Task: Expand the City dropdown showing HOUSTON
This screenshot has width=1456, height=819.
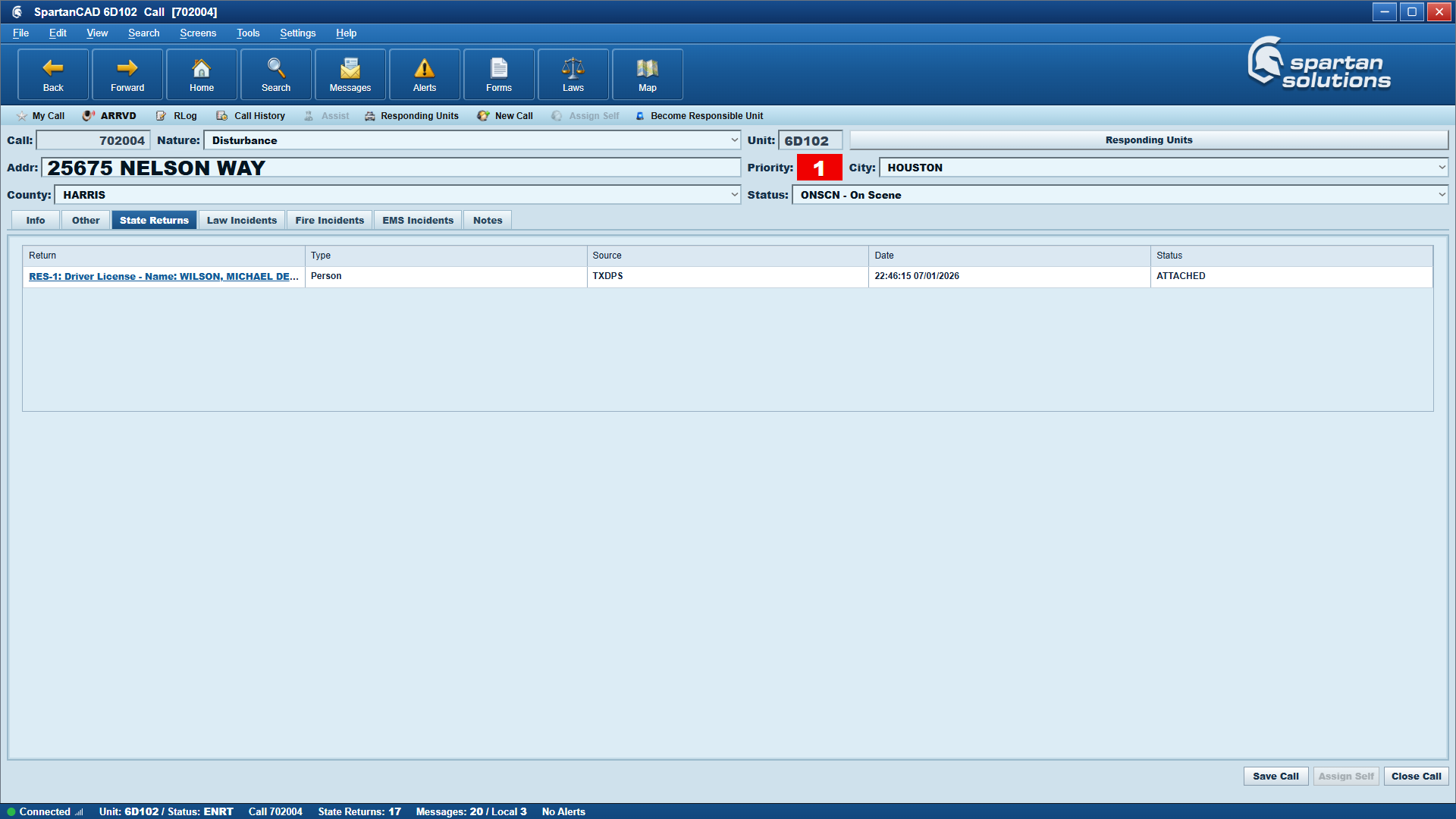Action: 1442,168
